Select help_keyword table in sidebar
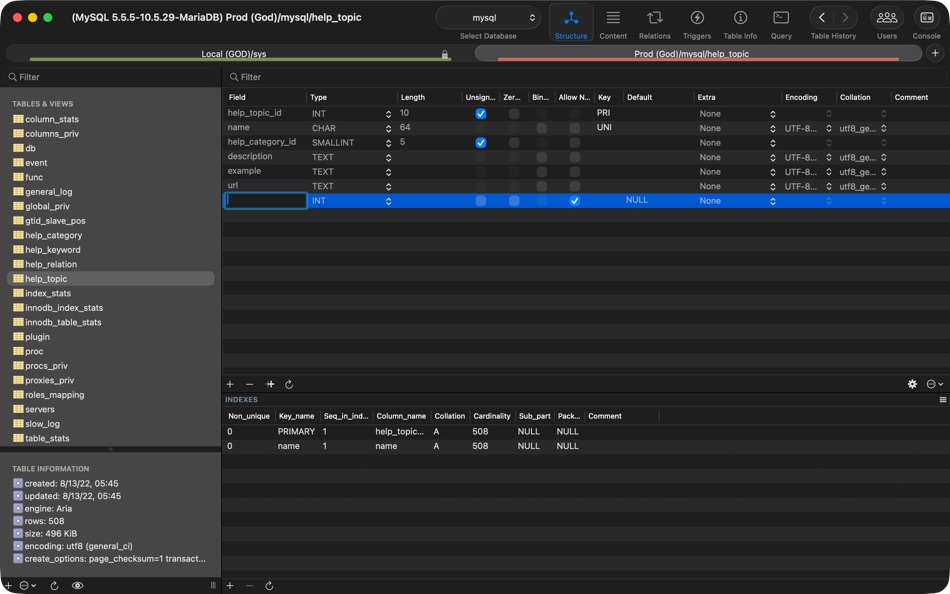This screenshot has height=594, width=950. coord(53,250)
